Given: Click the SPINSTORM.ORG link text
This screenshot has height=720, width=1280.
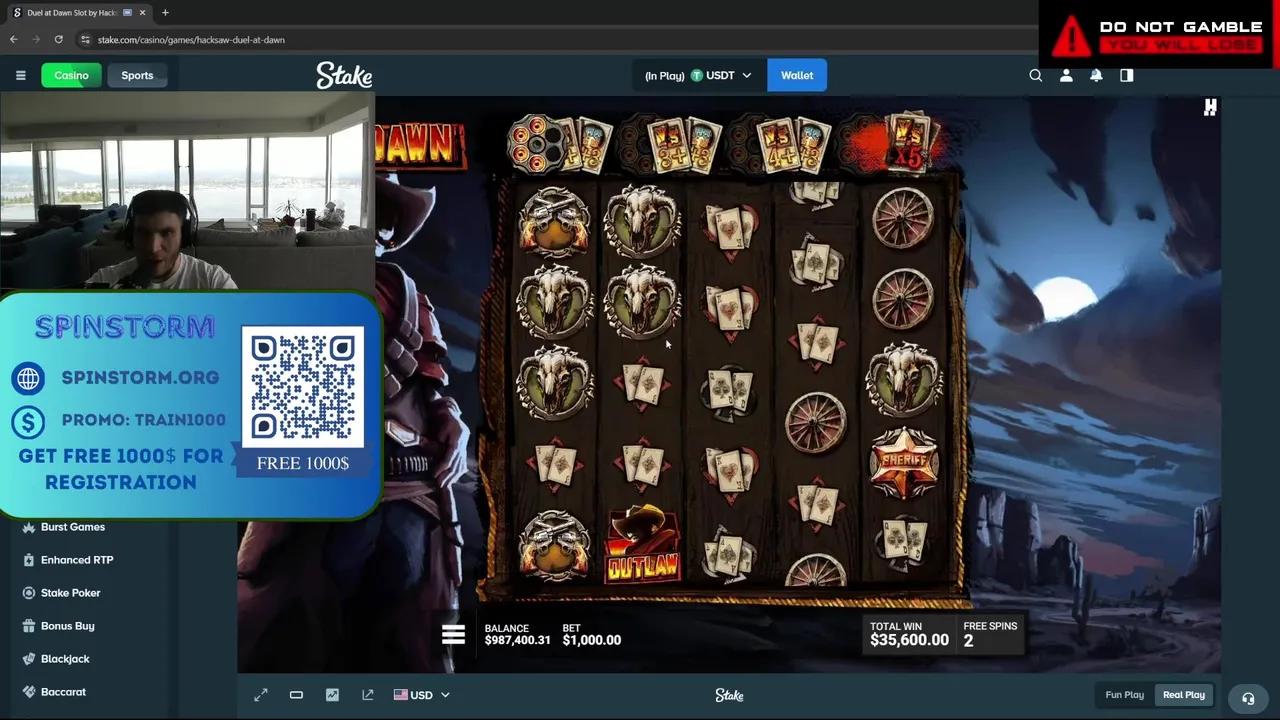Looking at the screenshot, I should pos(140,378).
